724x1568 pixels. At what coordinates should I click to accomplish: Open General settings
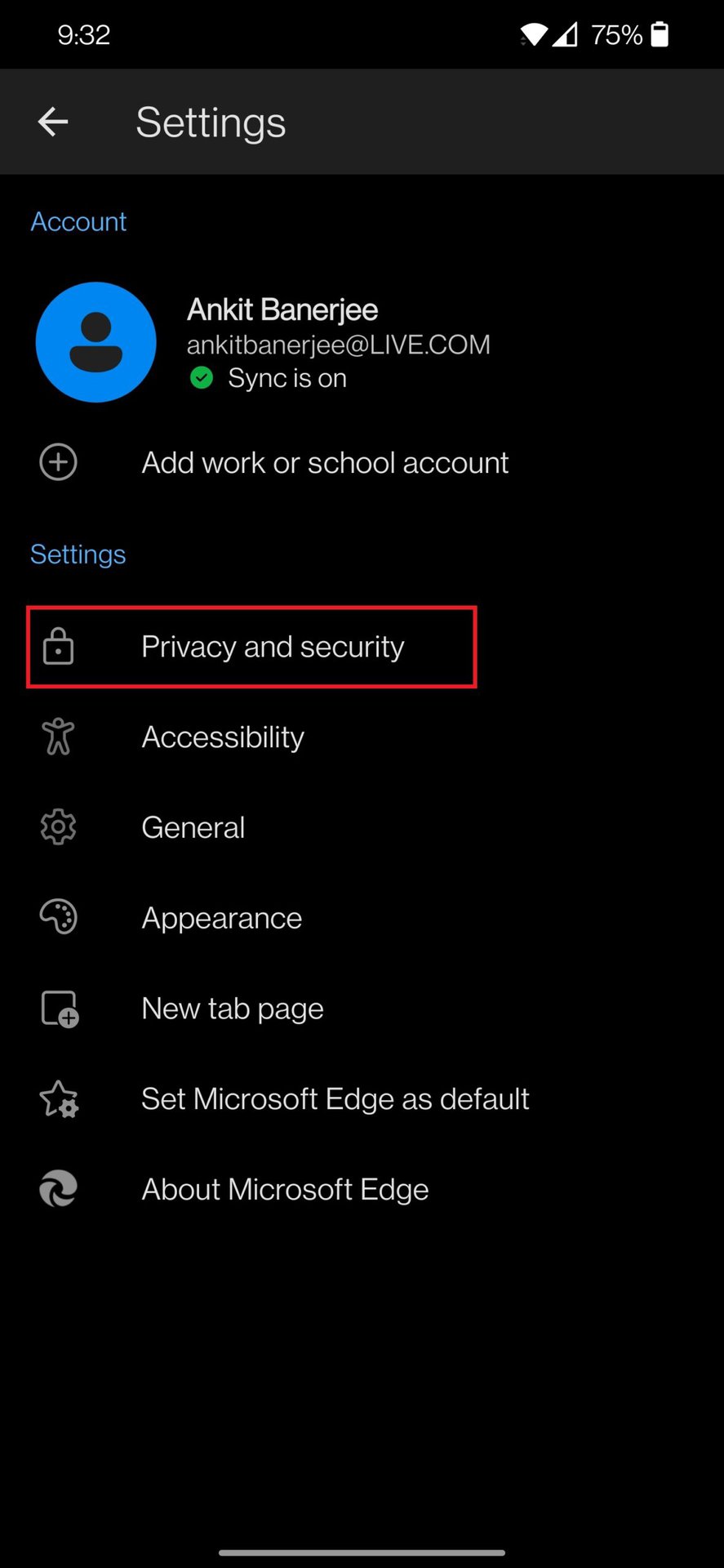tap(193, 828)
